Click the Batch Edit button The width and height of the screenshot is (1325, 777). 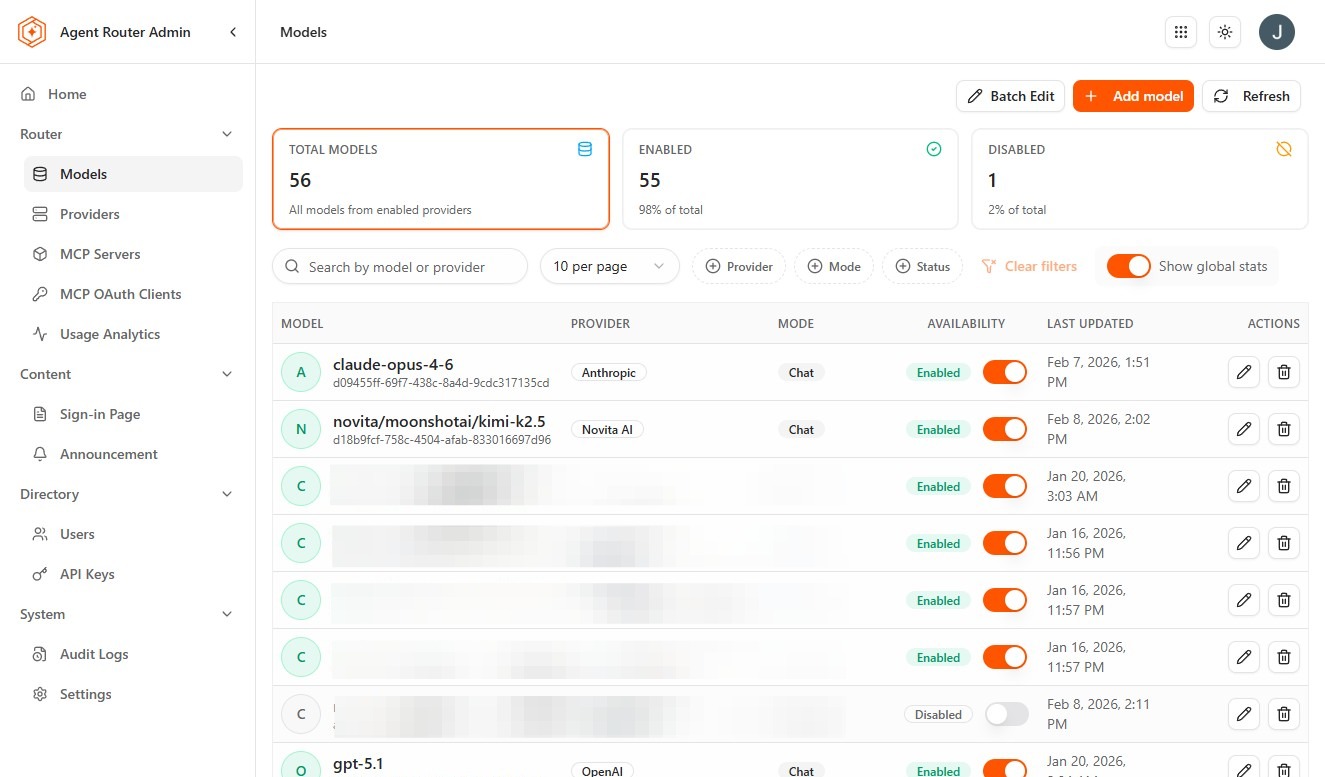pos(1011,96)
